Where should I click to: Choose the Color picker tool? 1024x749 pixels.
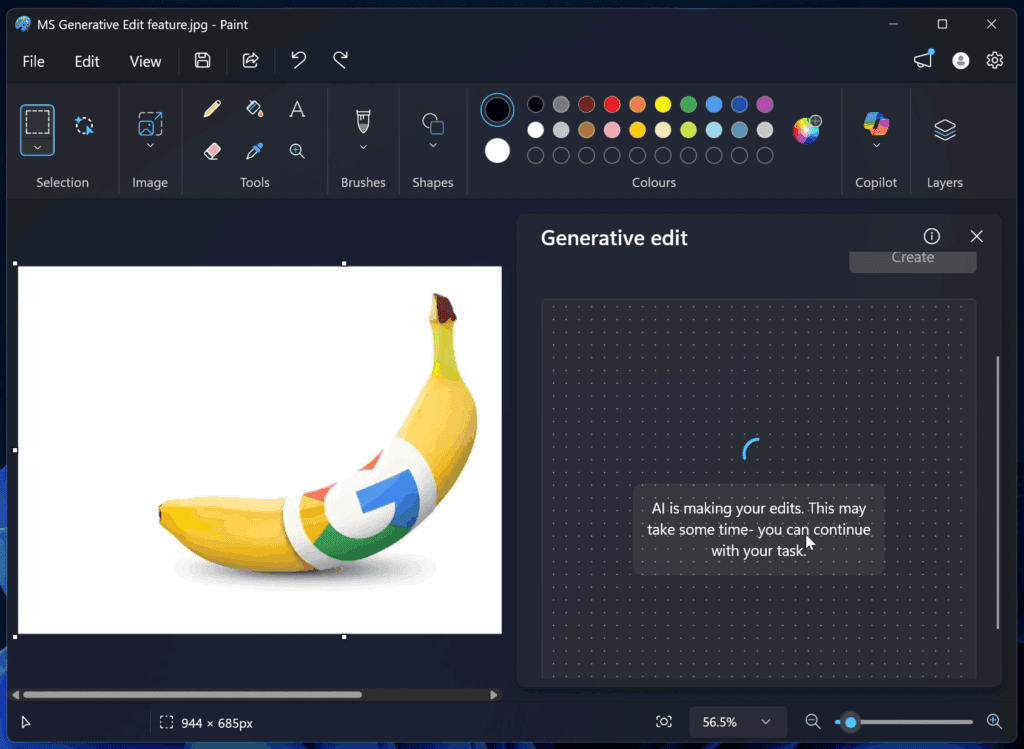pos(253,152)
